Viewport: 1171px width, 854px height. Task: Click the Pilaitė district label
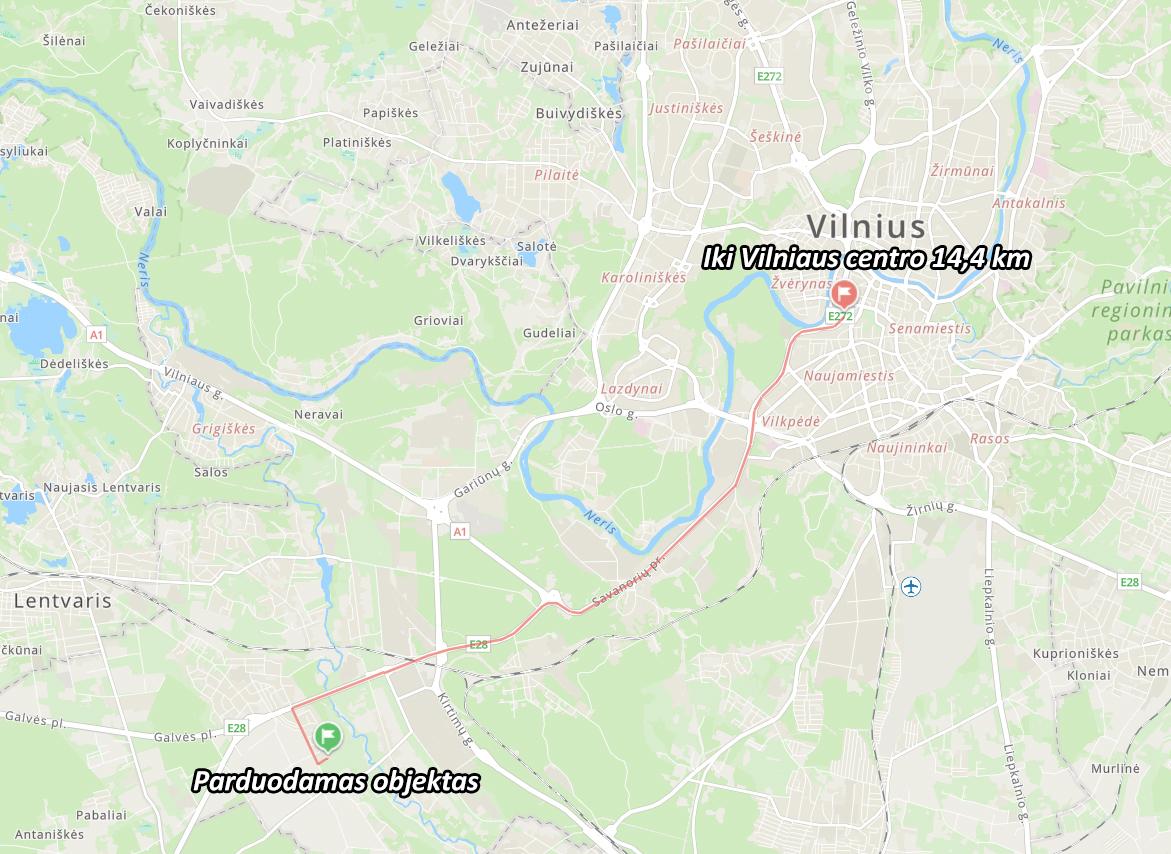tap(556, 175)
